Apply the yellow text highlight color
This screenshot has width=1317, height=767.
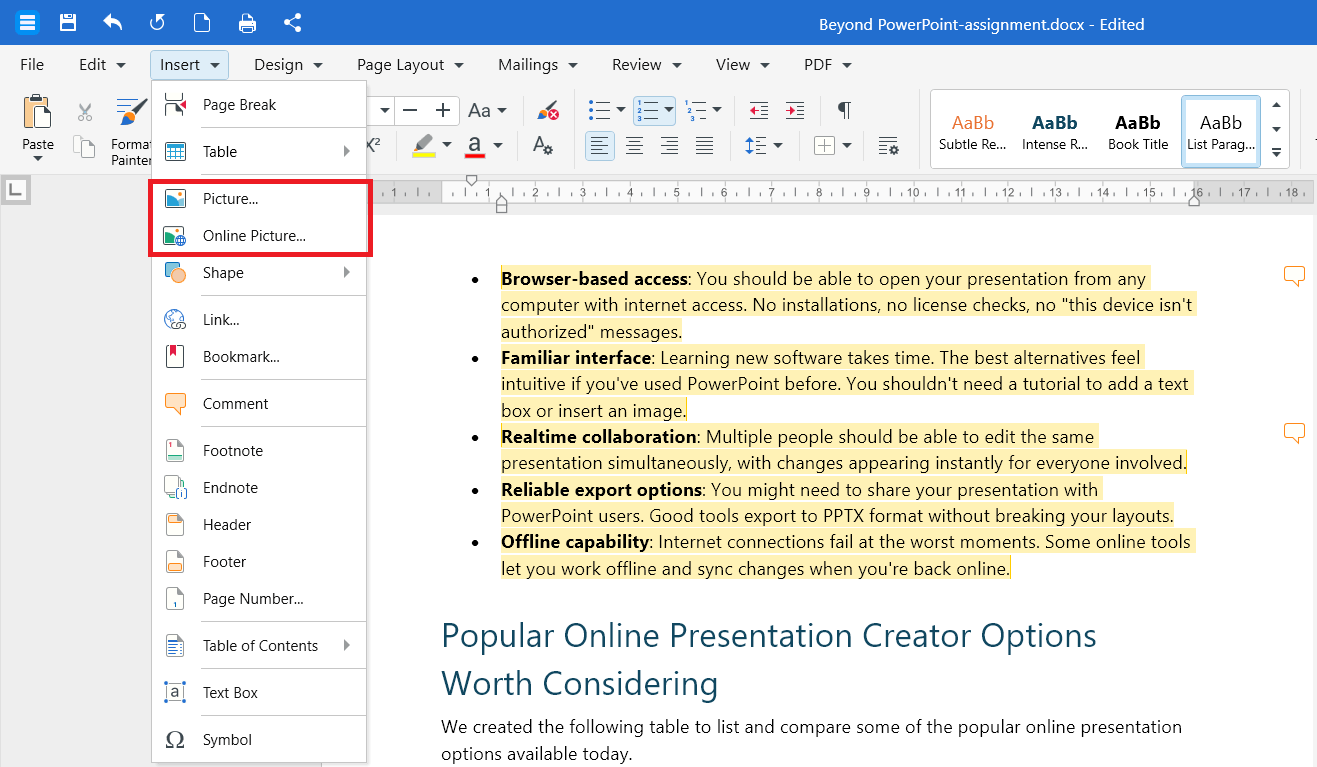tap(424, 146)
